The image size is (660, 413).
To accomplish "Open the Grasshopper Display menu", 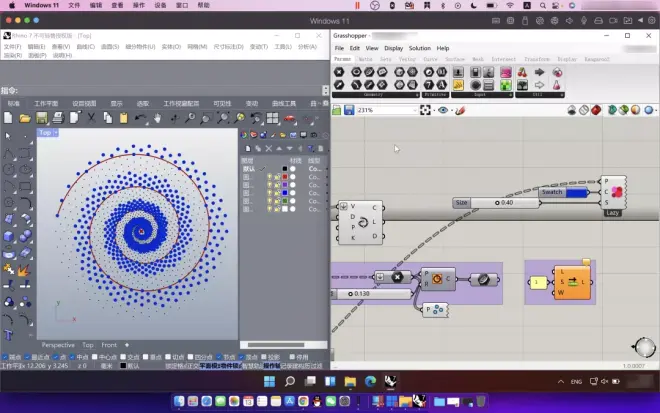I will [394, 48].
